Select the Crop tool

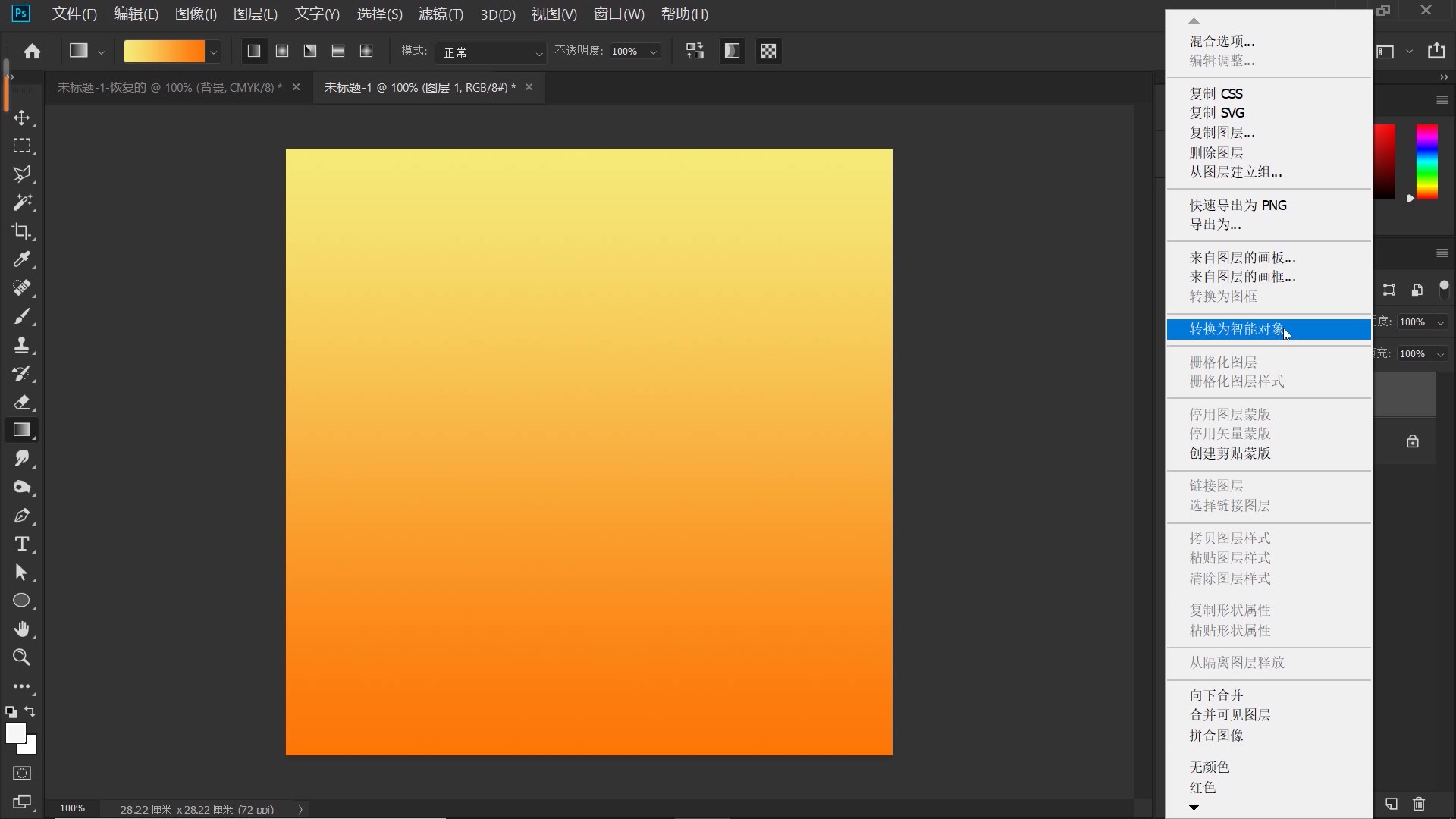point(22,231)
